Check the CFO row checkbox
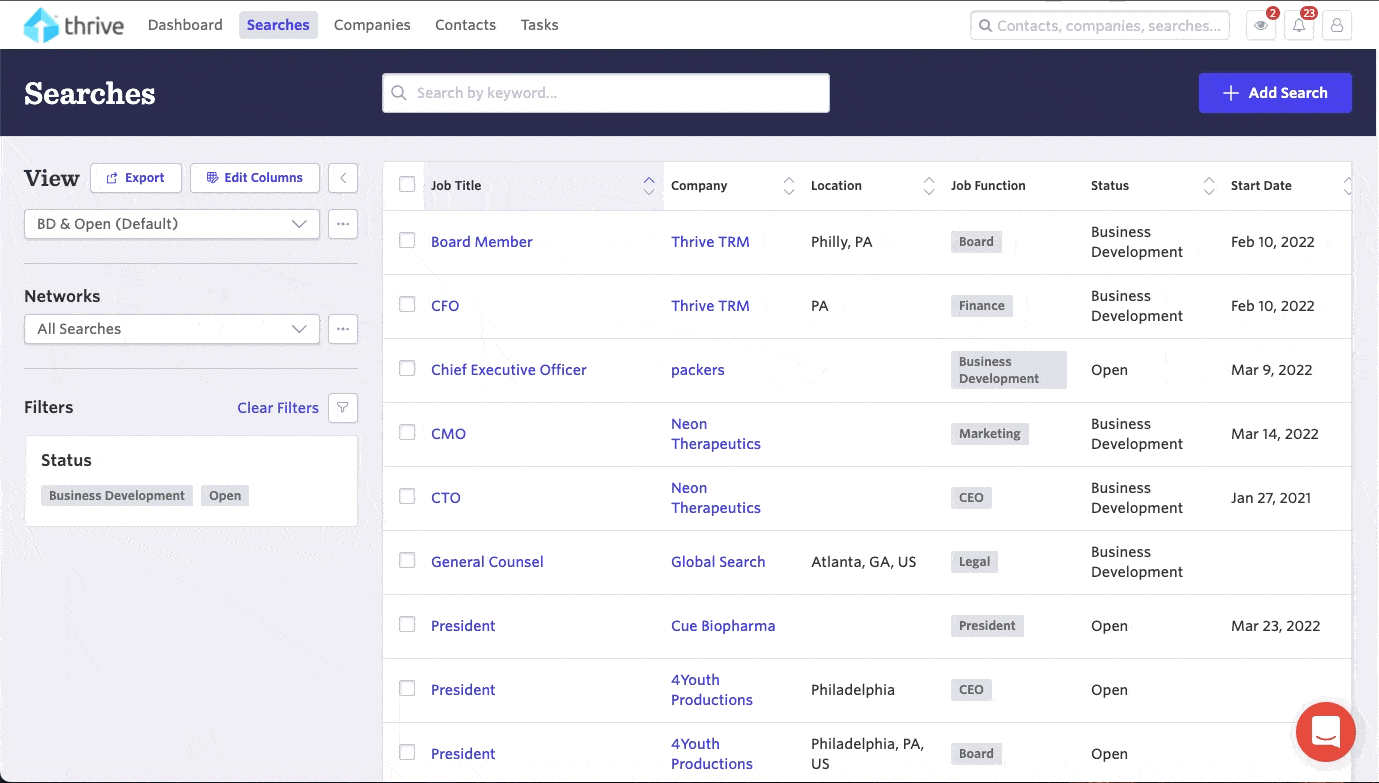The image size is (1379, 783). point(407,304)
